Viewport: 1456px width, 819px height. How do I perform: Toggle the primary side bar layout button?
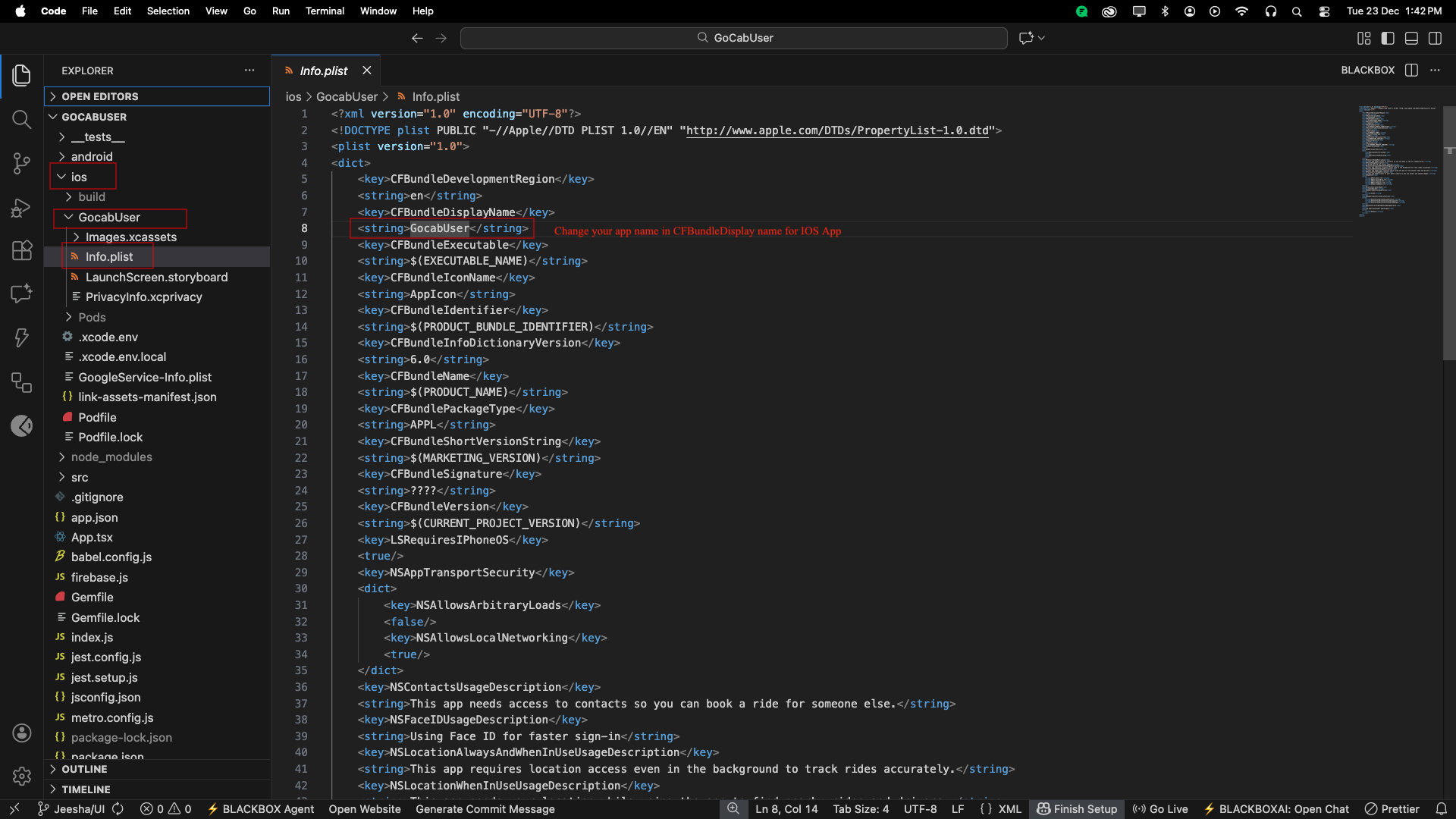[1388, 38]
